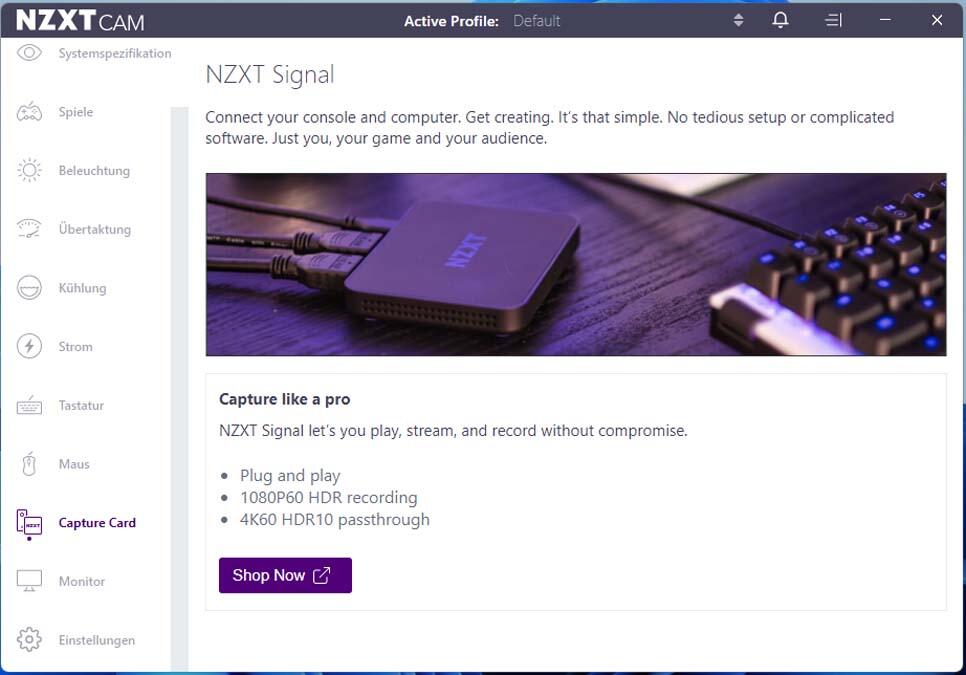
Task: Switch to the Capture Card section
Action: point(97,523)
